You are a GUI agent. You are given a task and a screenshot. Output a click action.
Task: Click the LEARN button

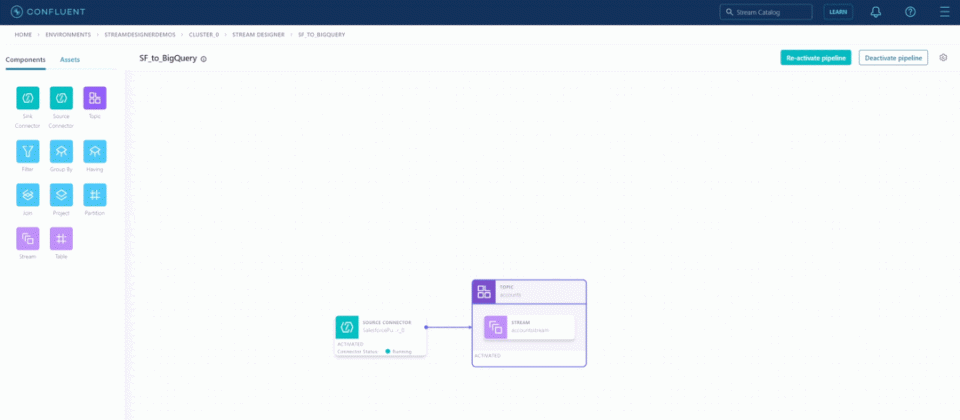(838, 12)
